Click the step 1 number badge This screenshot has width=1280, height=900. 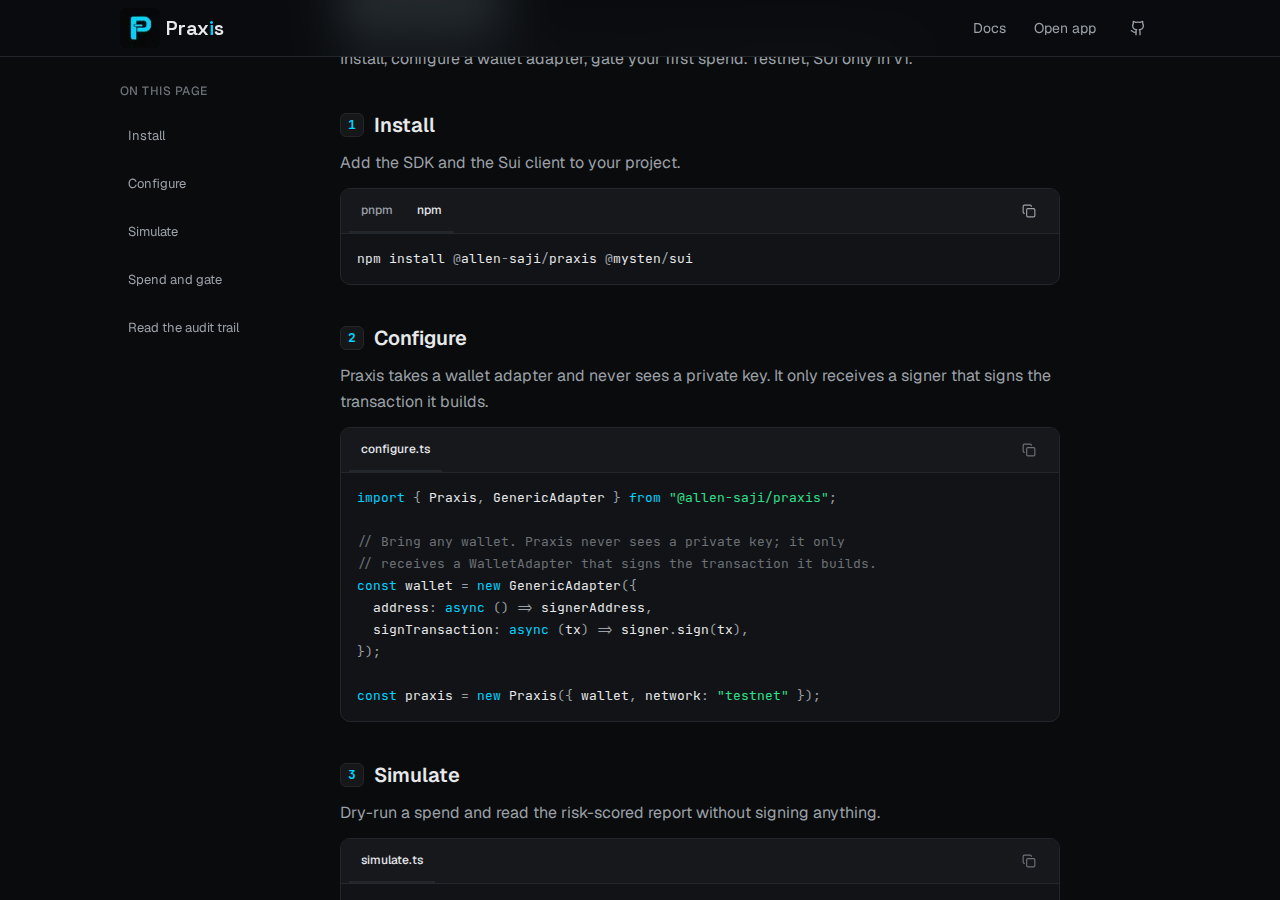pyautogui.click(x=352, y=125)
